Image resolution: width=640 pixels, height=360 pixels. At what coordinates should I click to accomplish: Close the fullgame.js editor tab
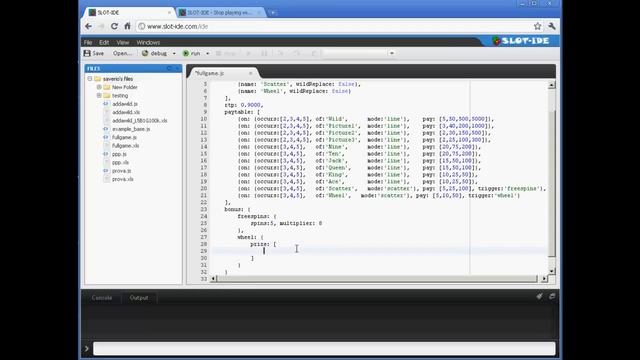coord(251,73)
